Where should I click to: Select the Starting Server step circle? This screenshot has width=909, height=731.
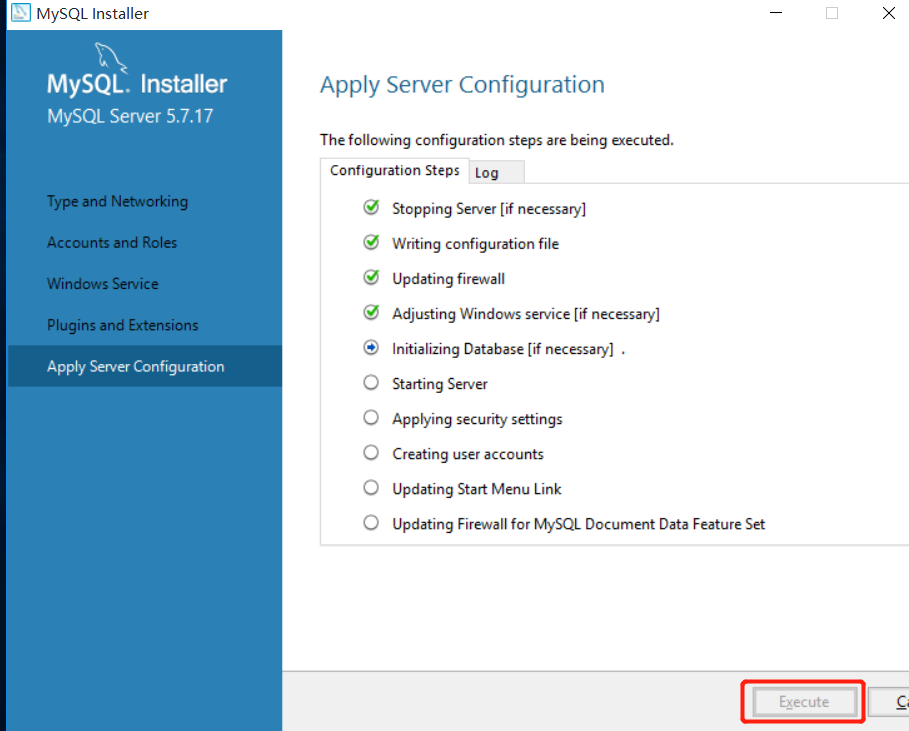tap(371, 383)
